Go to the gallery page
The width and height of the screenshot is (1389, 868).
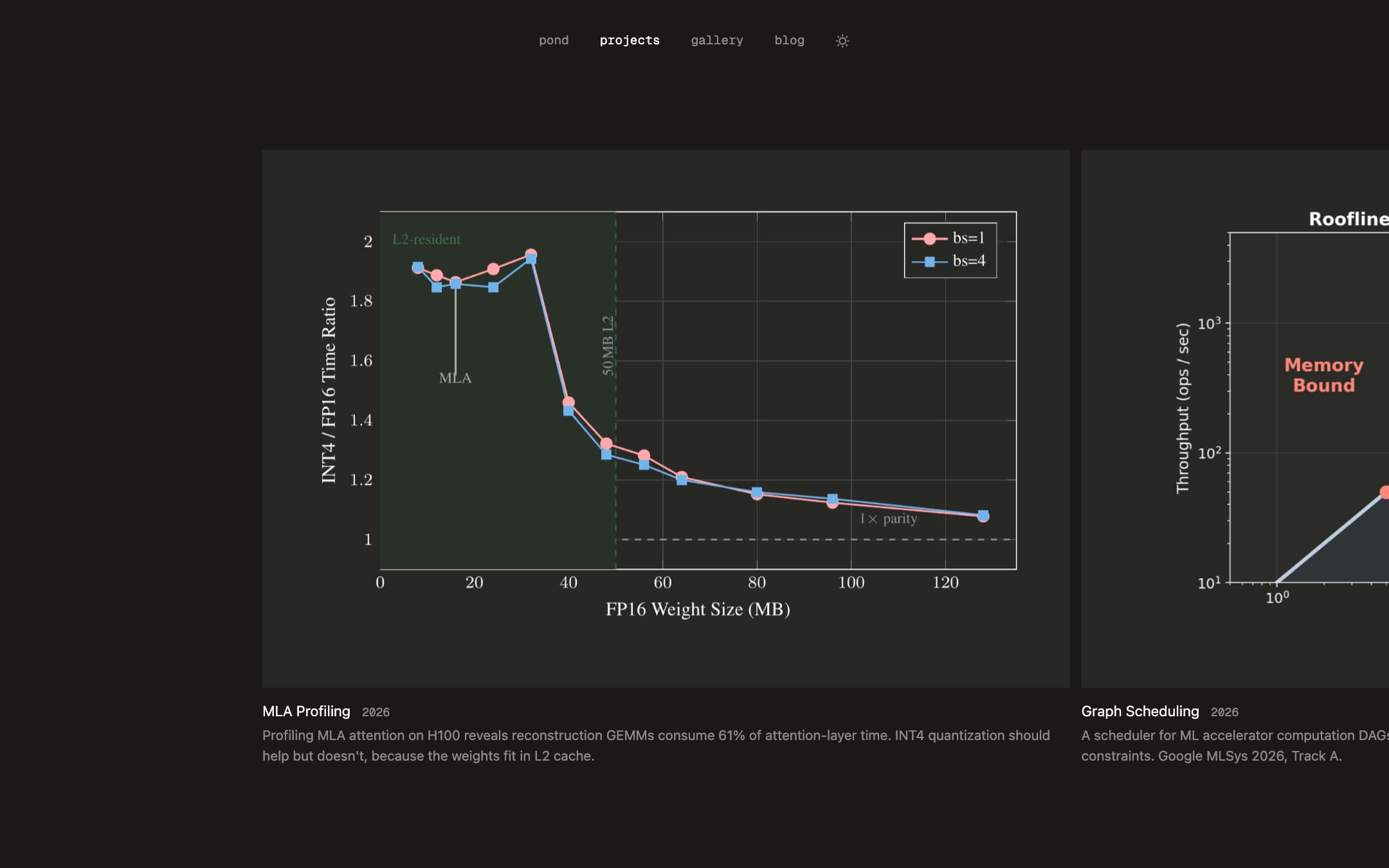tap(717, 41)
